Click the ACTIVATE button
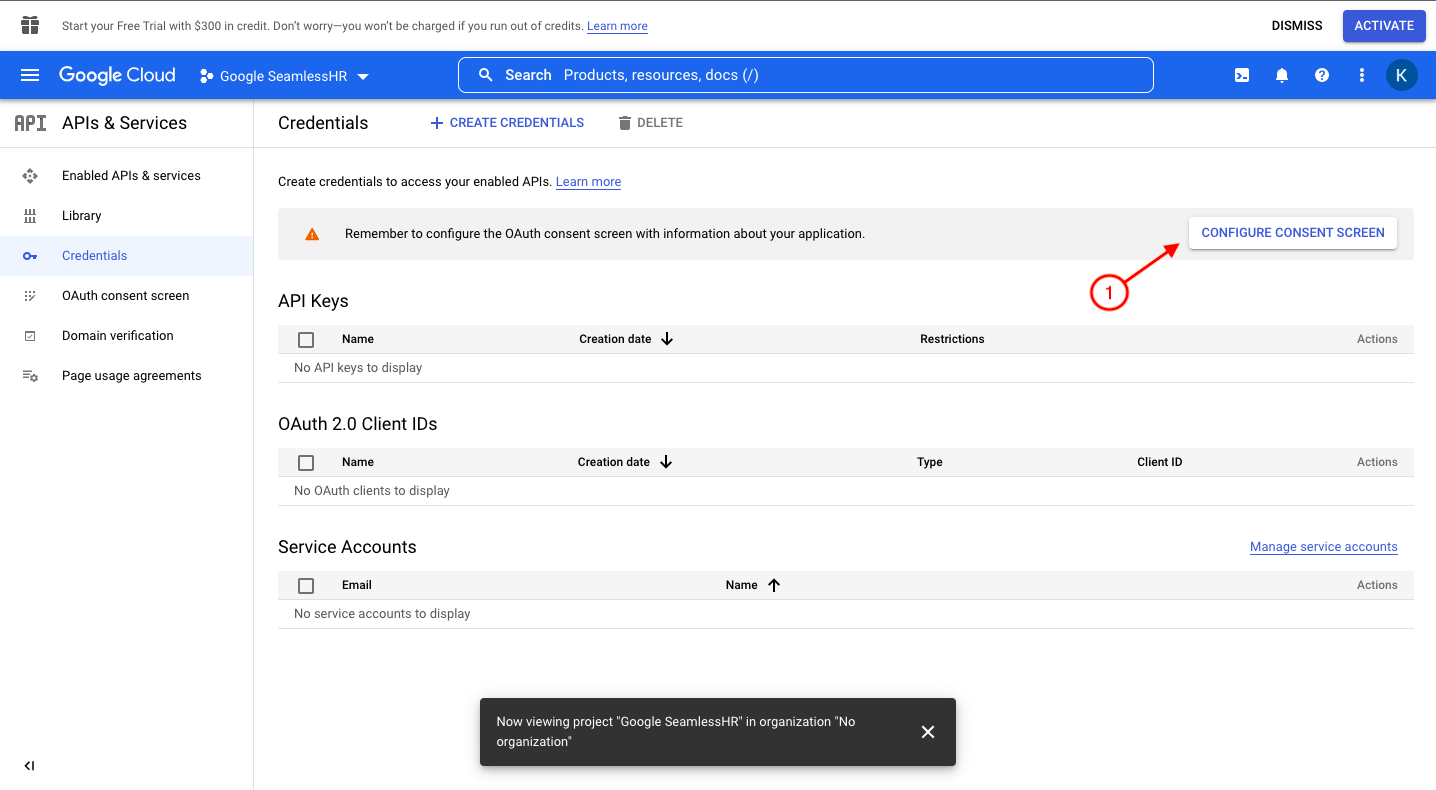 point(1384,26)
